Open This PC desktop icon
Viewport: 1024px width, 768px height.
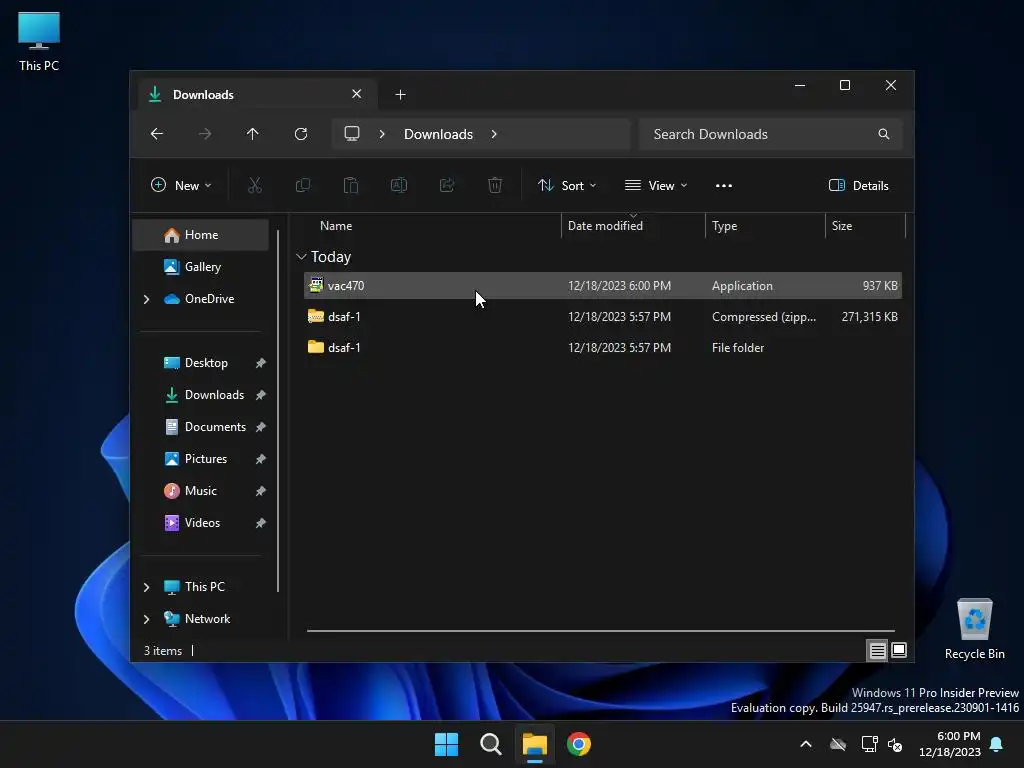39,42
